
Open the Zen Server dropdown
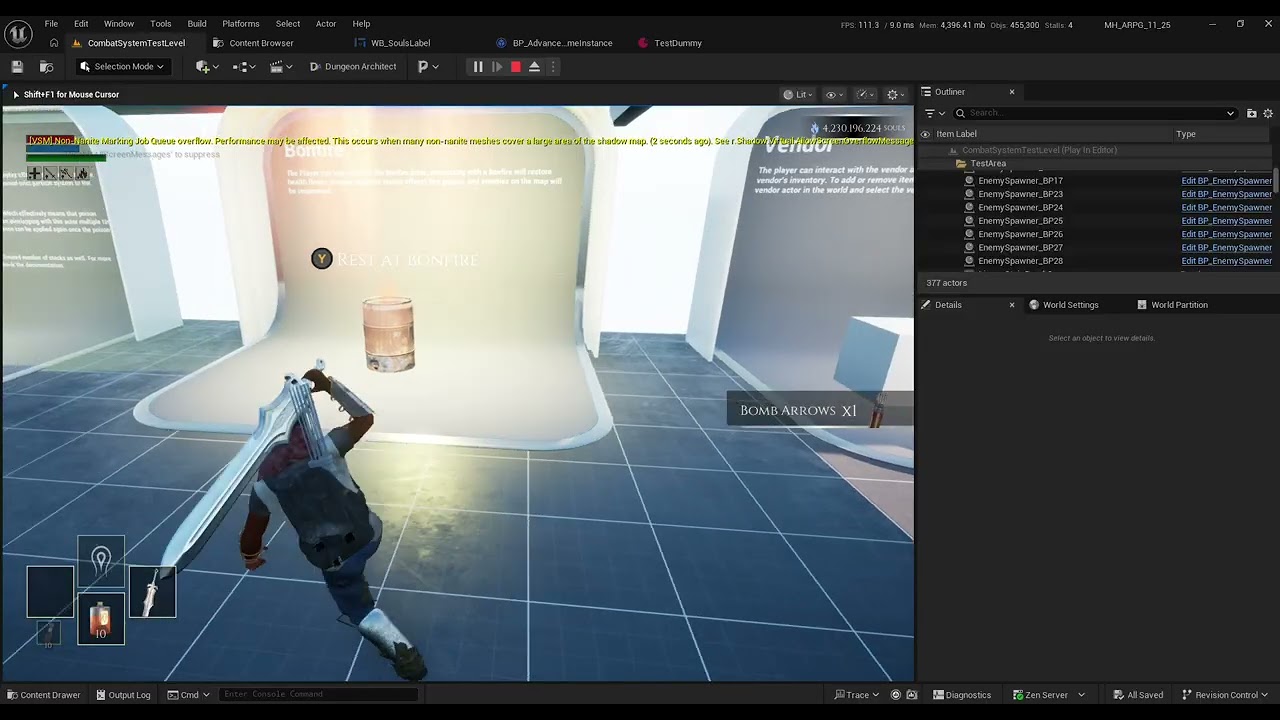coord(1048,695)
